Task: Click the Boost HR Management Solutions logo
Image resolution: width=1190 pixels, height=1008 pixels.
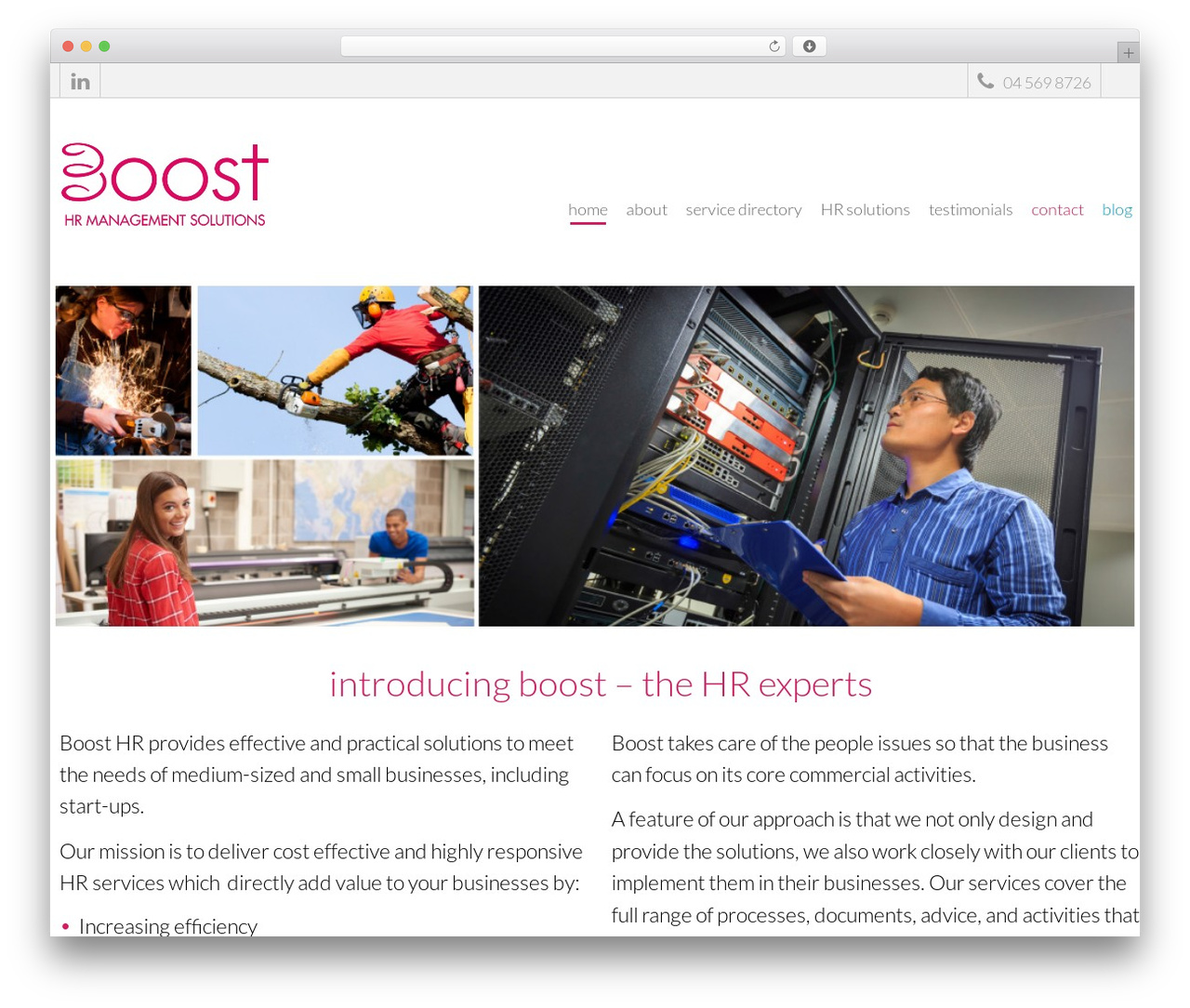Action: (165, 185)
